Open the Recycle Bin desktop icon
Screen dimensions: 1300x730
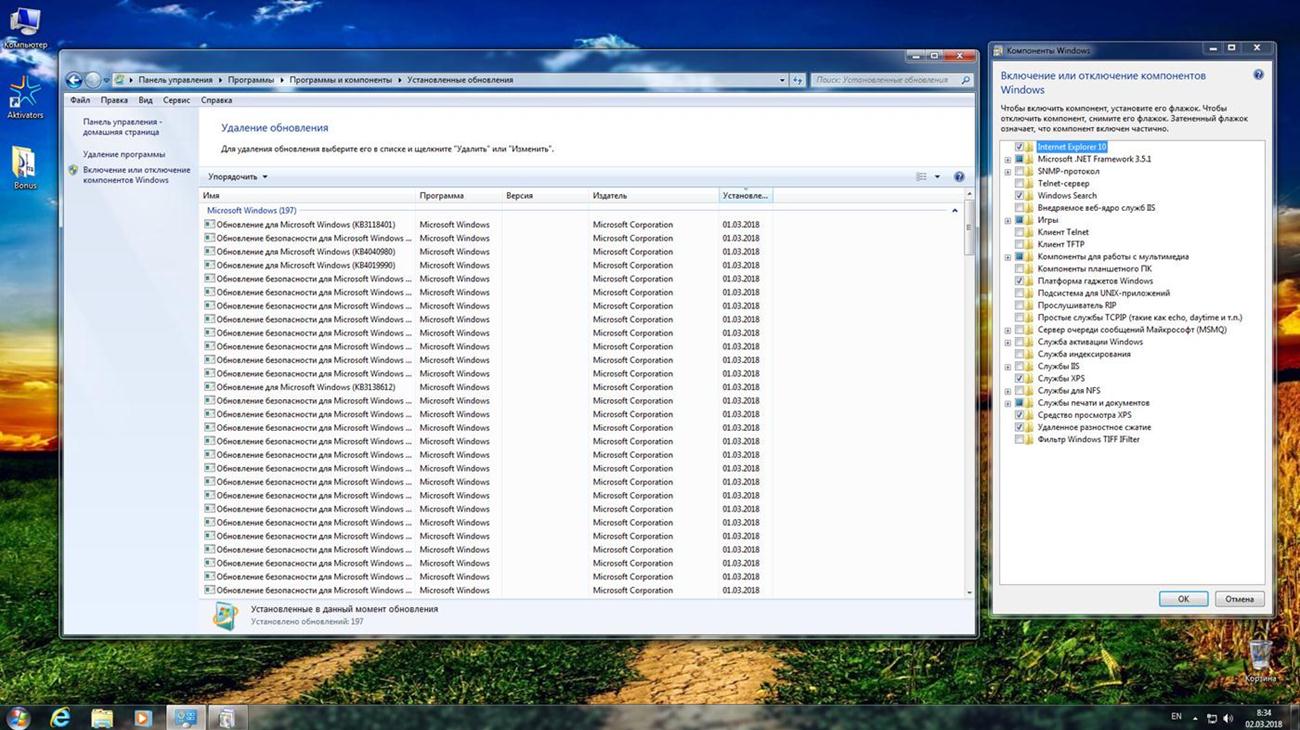pos(1260,655)
